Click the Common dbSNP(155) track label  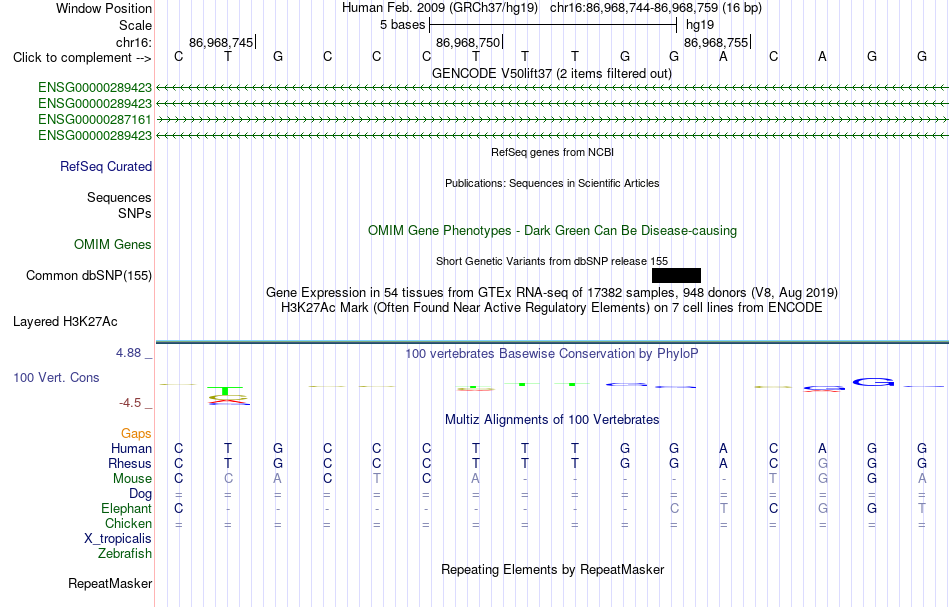pyautogui.click(x=88, y=276)
